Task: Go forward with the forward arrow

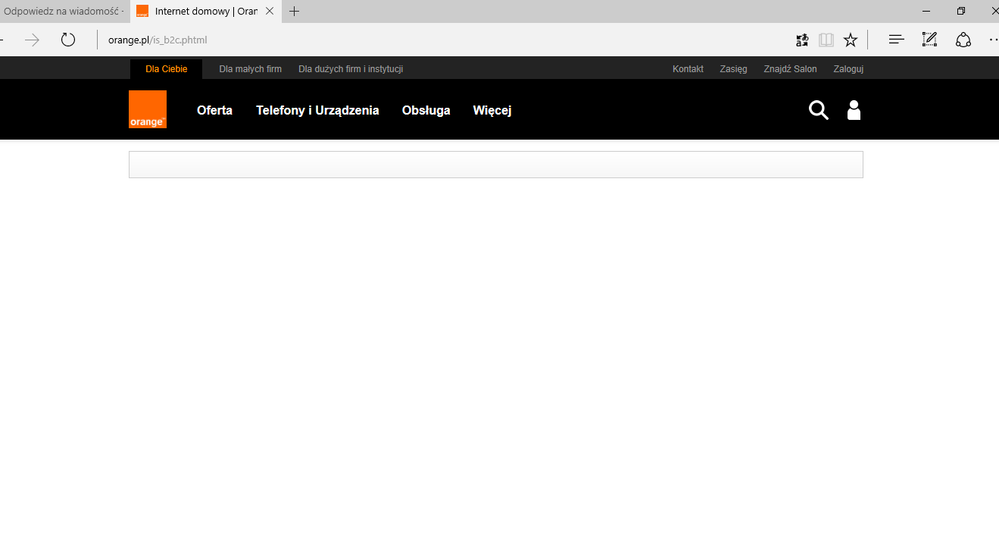Action: point(32,40)
